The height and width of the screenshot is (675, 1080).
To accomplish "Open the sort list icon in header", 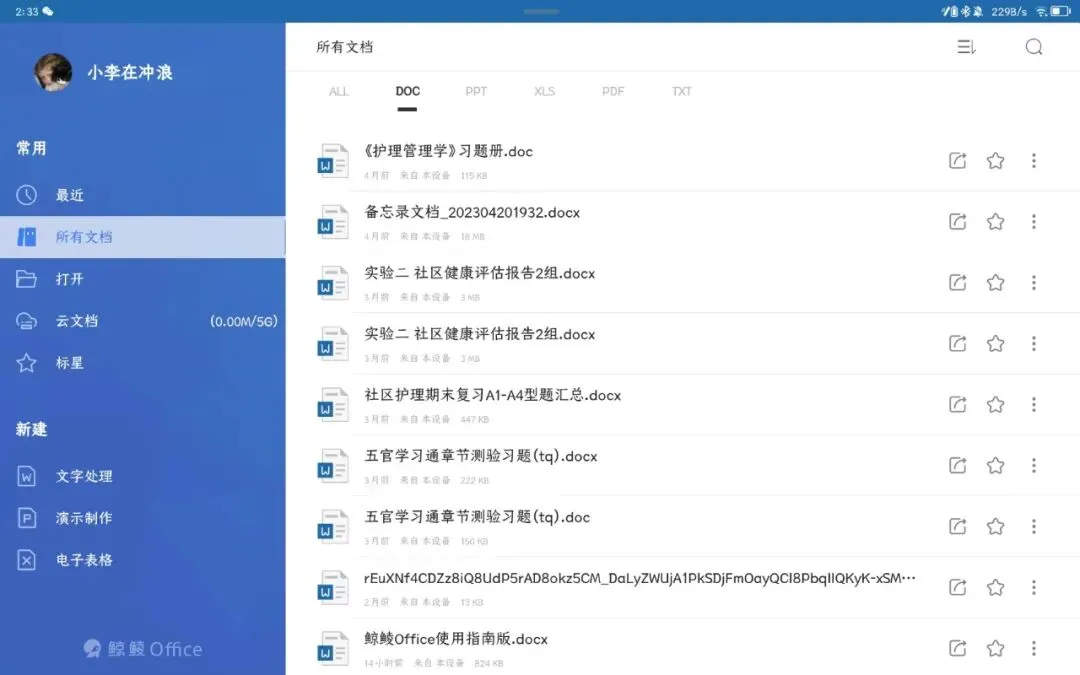I will coord(966,47).
